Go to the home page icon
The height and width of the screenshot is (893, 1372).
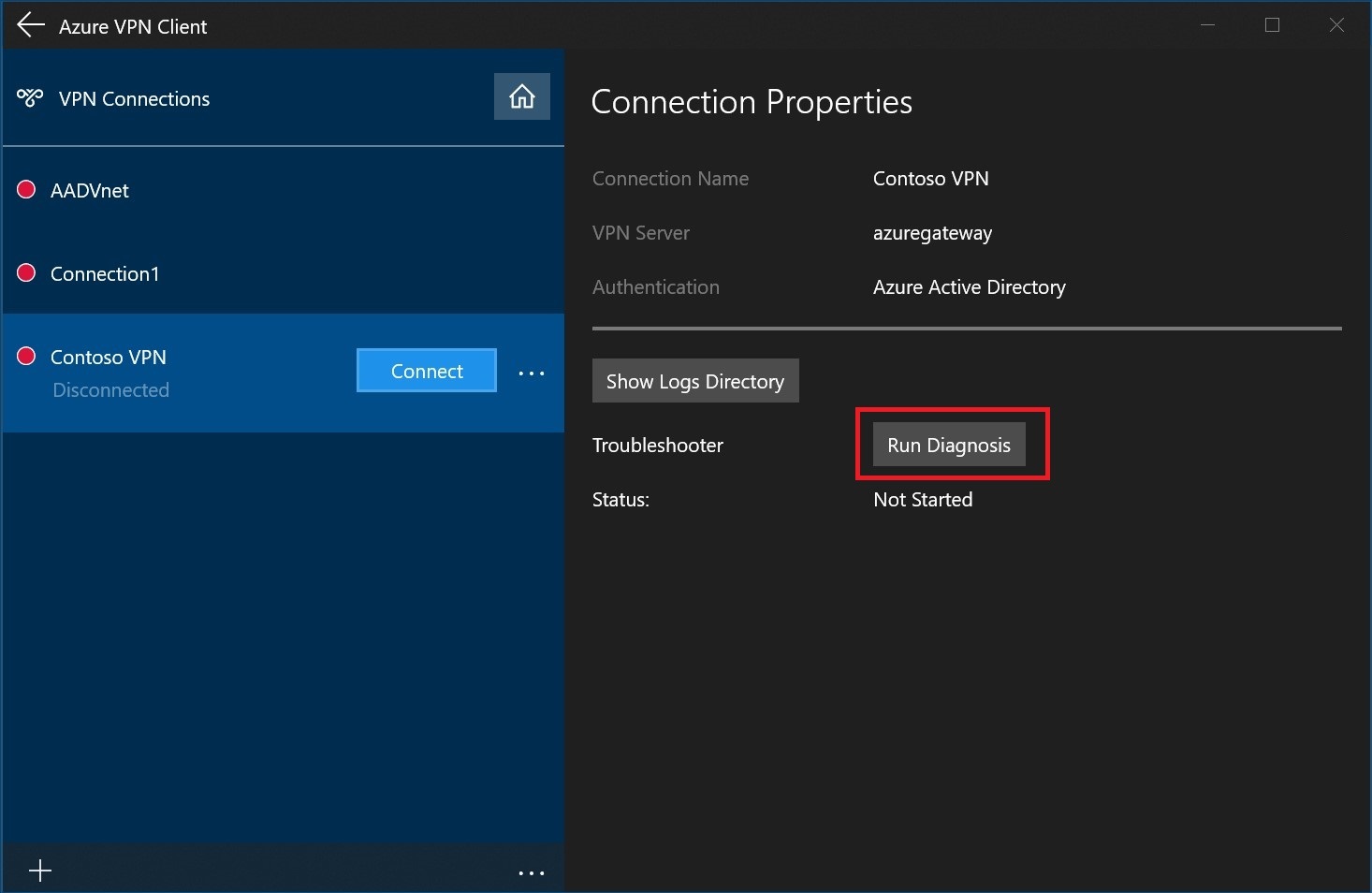pos(521,96)
